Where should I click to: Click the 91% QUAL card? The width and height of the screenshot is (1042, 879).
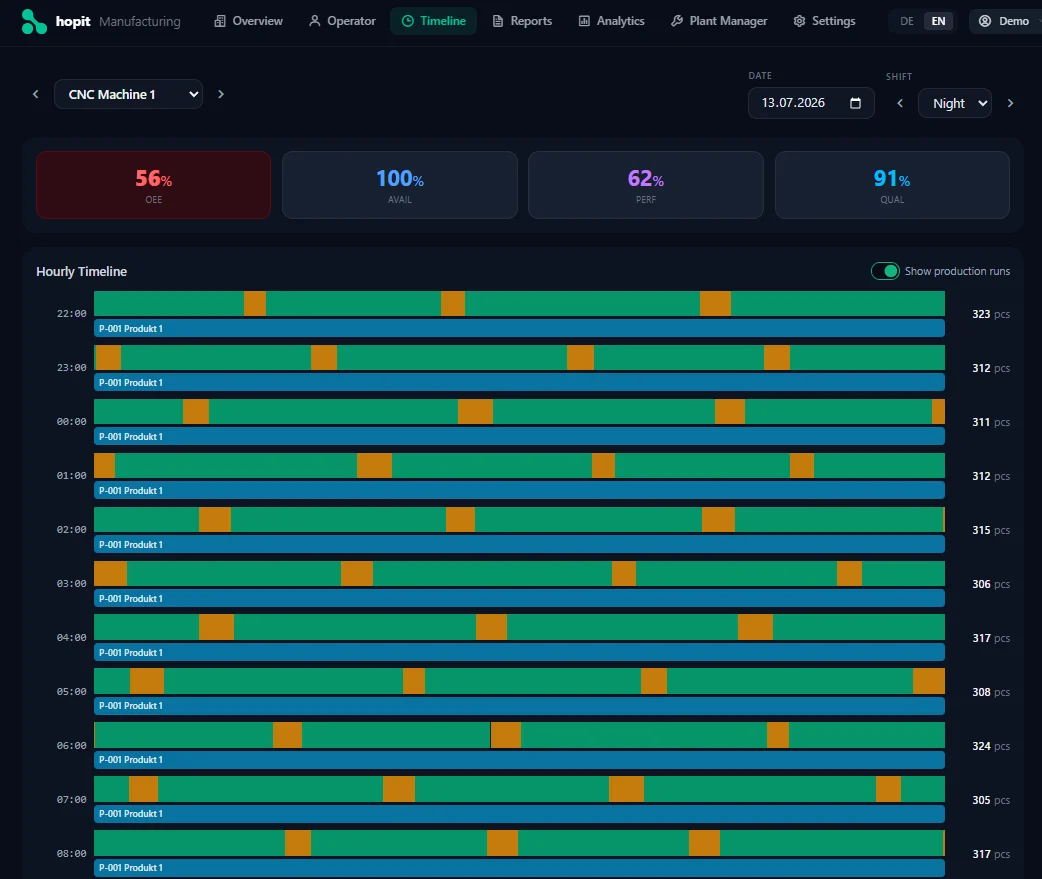892,185
